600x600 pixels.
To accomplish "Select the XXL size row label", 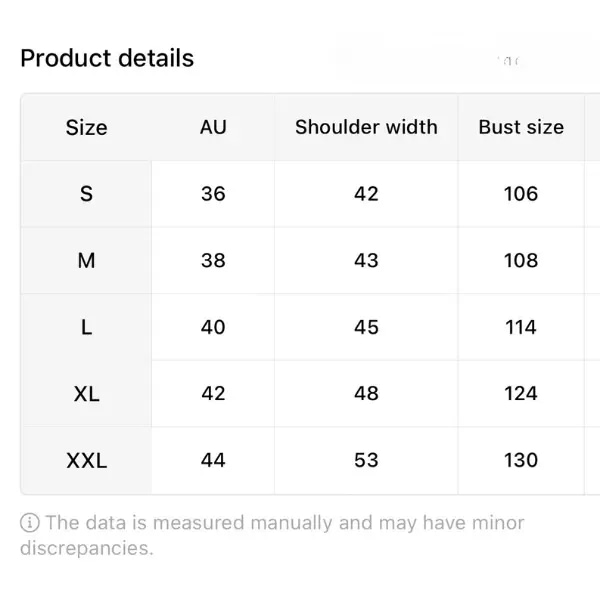I will click(86, 460).
